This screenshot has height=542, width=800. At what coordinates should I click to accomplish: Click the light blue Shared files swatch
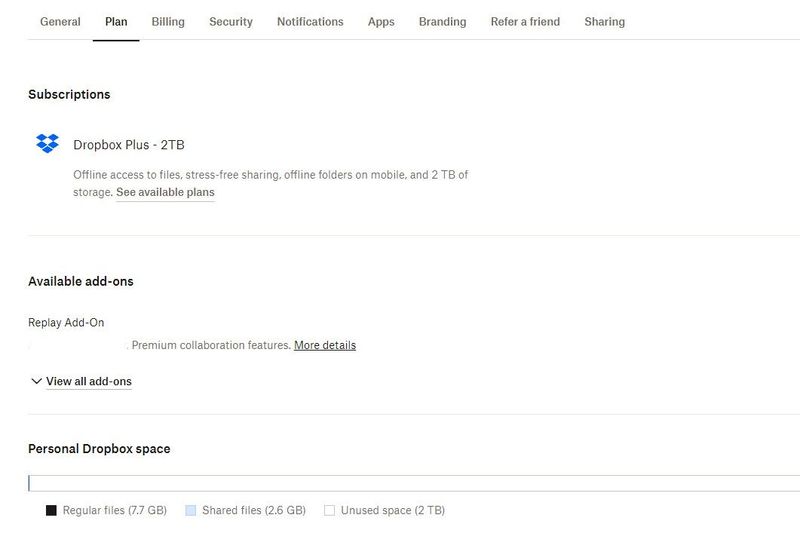tap(190, 510)
